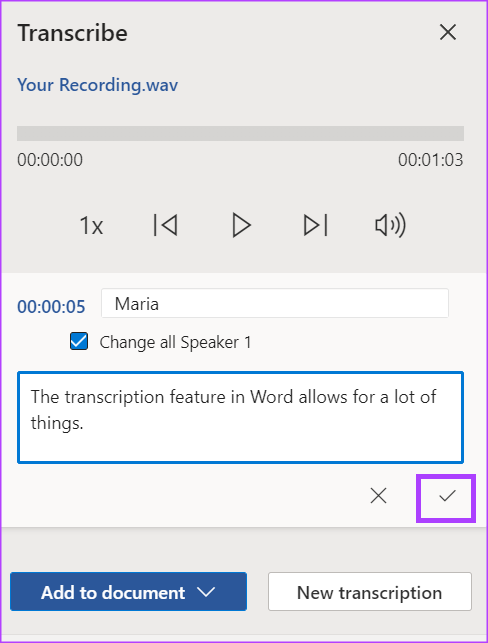Close the Transcribe pane
The width and height of the screenshot is (488, 643).
pos(448,32)
